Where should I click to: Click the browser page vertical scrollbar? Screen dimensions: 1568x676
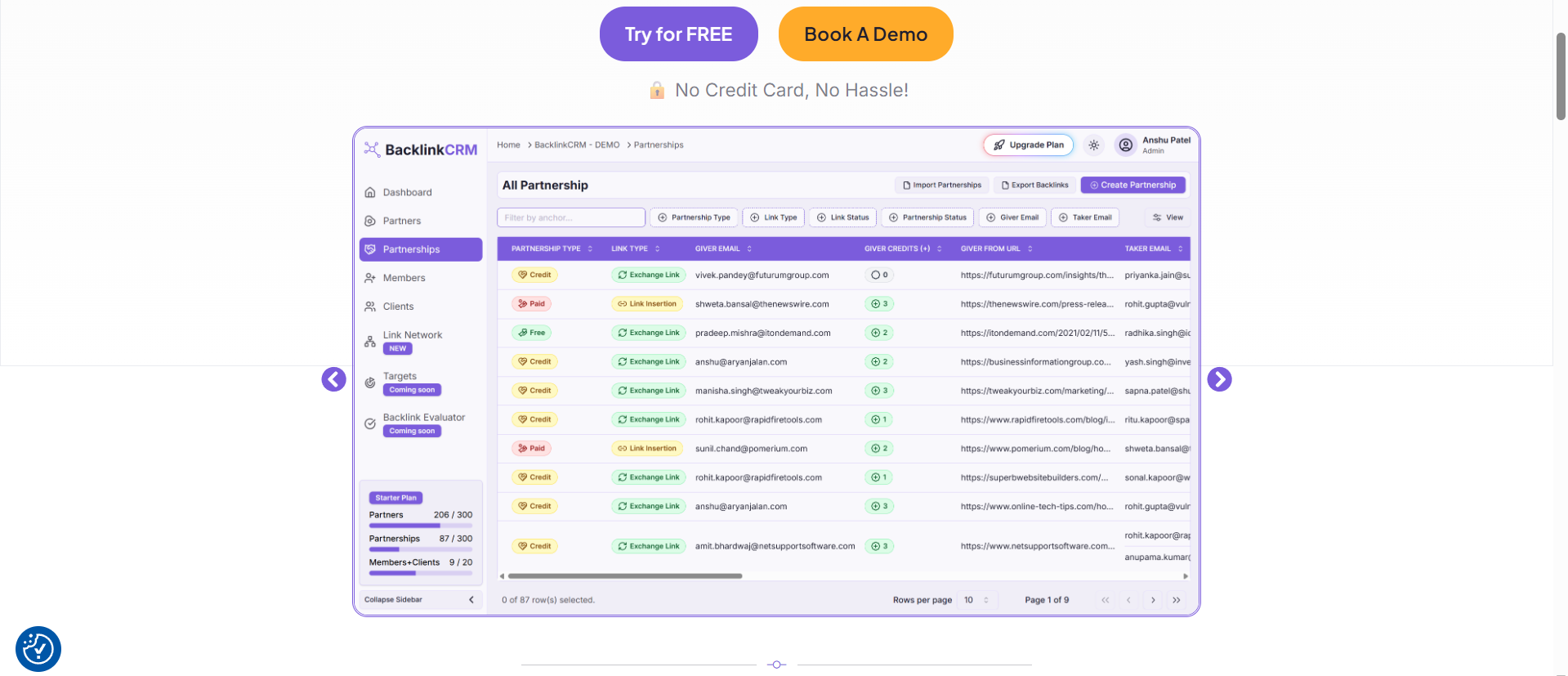click(x=1561, y=76)
